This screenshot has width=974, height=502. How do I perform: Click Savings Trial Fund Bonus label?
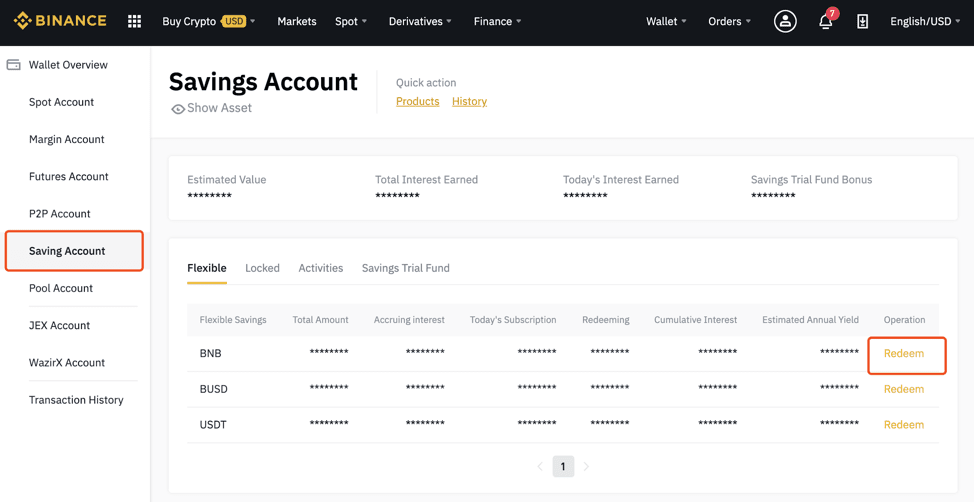812,180
